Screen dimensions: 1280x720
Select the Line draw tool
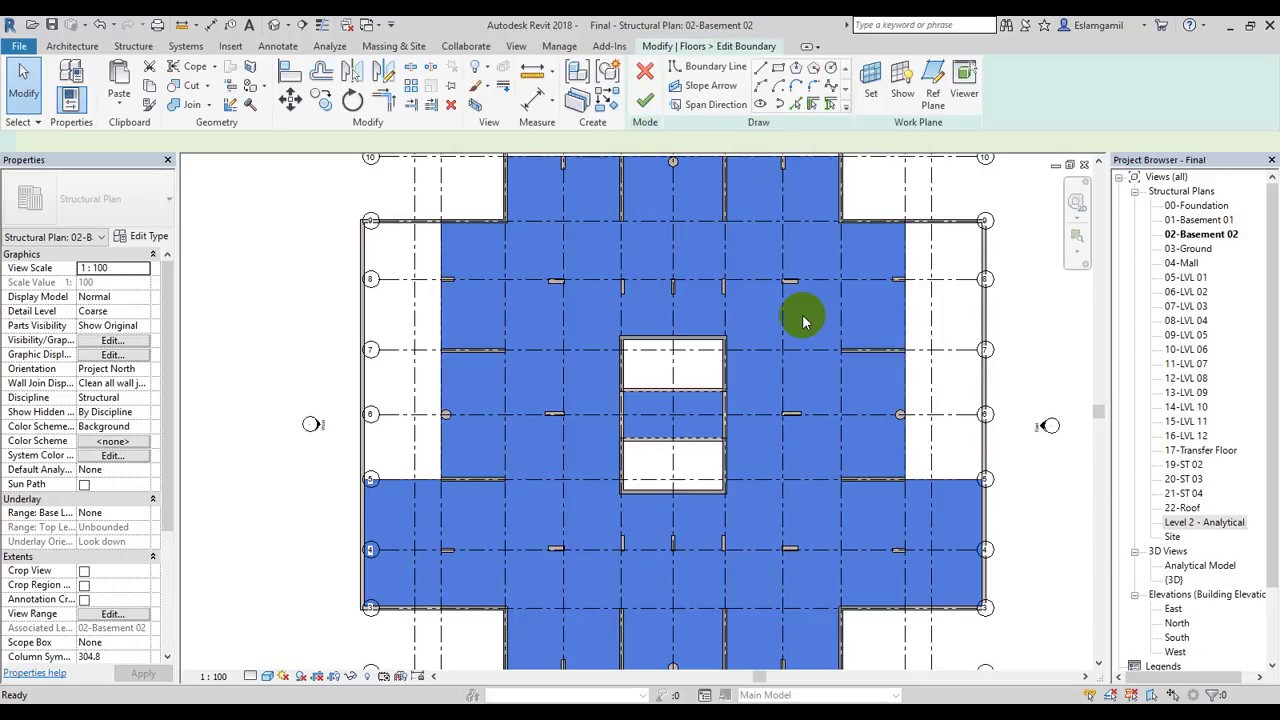(760, 68)
